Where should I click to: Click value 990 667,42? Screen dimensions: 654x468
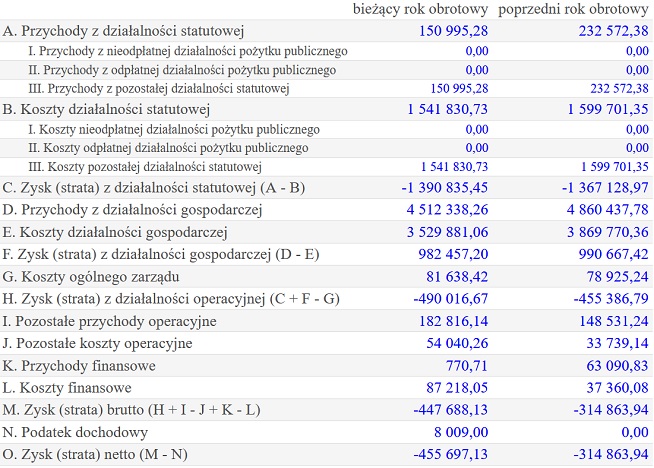614,254
